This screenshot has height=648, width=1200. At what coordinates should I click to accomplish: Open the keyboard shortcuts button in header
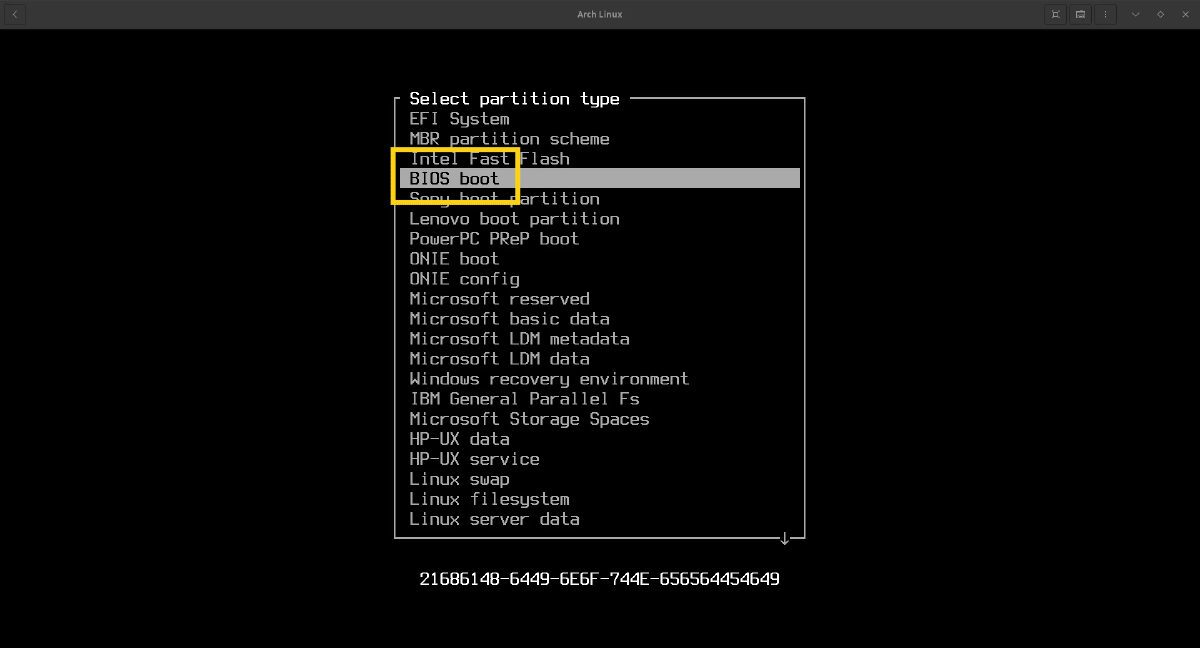coord(1080,14)
